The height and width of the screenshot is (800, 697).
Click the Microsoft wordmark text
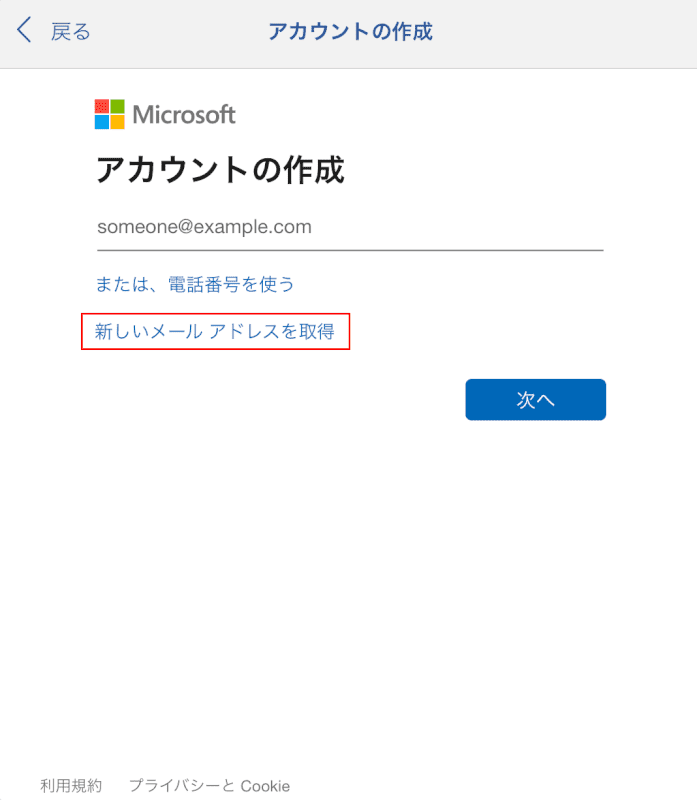pyautogui.click(x=184, y=114)
